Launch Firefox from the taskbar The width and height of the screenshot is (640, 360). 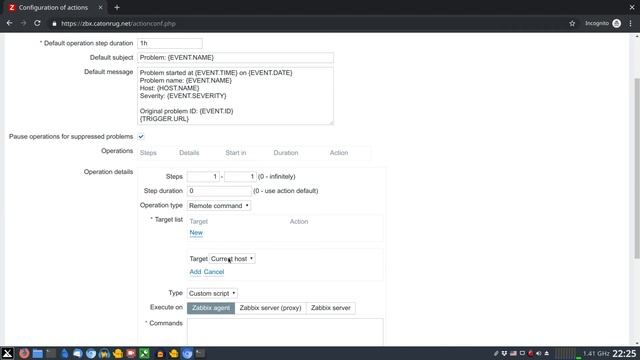pyautogui.click(x=24, y=353)
